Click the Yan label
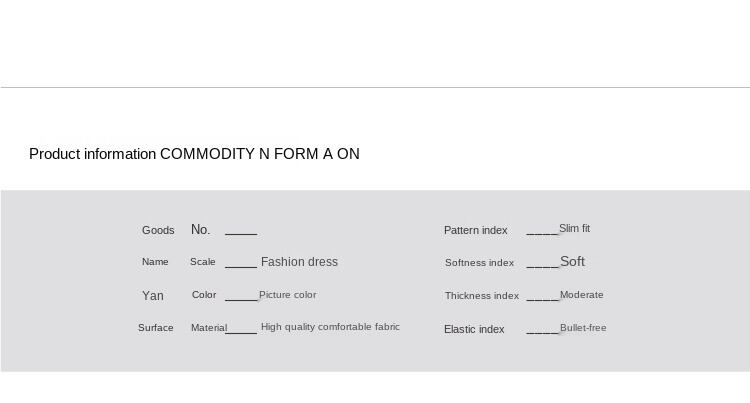 153,296
